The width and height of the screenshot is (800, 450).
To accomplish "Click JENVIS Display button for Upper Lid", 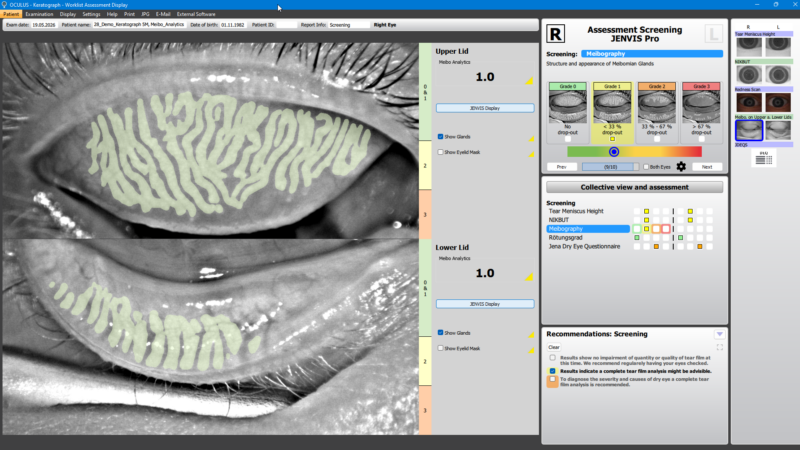I will pyautogui.click(x=485, y=108).
